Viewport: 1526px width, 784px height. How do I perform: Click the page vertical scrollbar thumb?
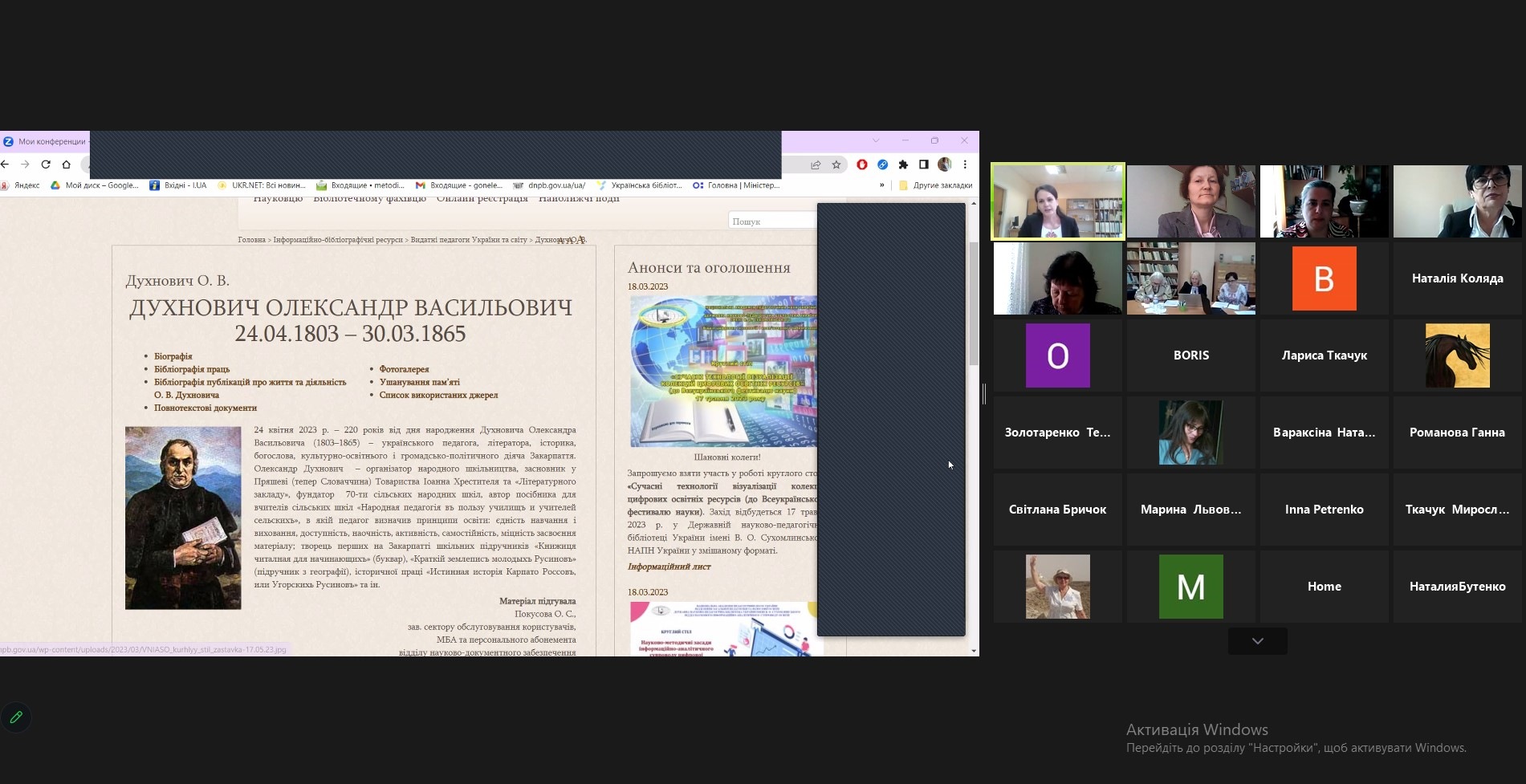(x=974, y=303)
